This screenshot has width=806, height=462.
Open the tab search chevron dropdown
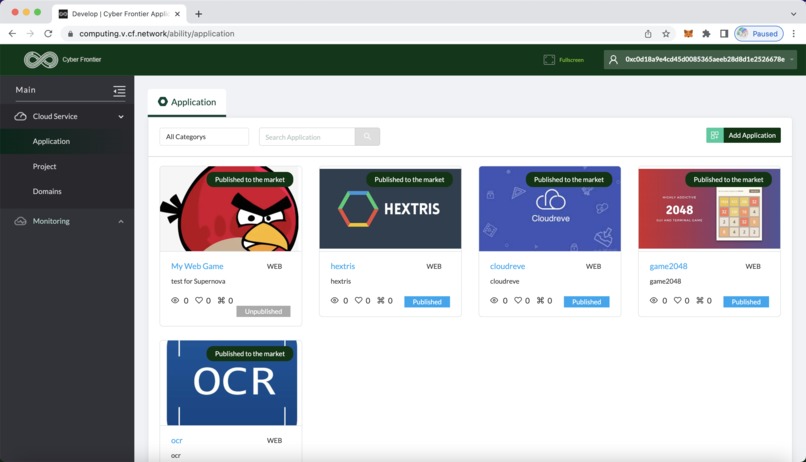(793, 14)
